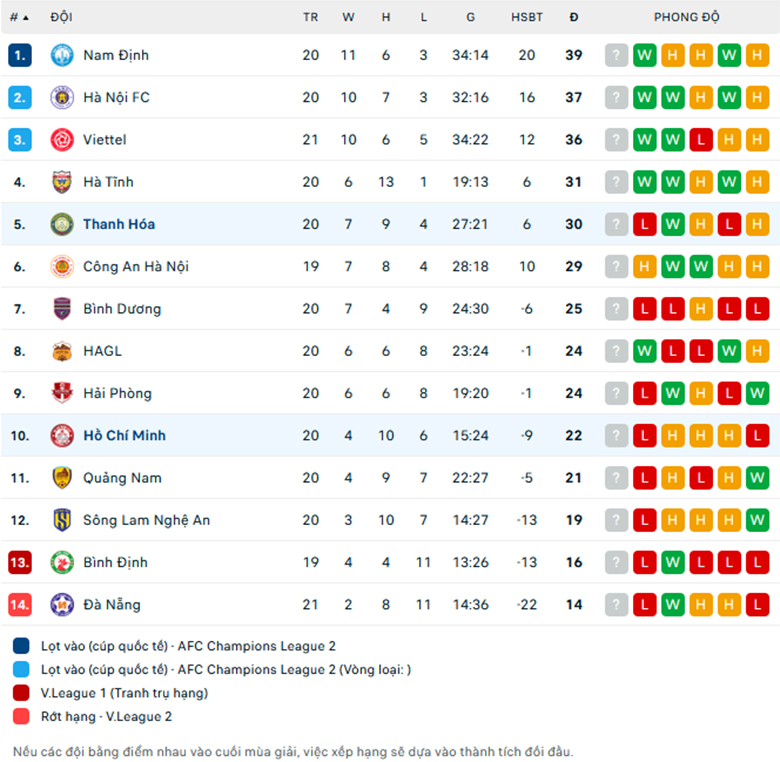Click the Hải Phòng team crest
The image size is (780, 762).
(x=62, y=393)
